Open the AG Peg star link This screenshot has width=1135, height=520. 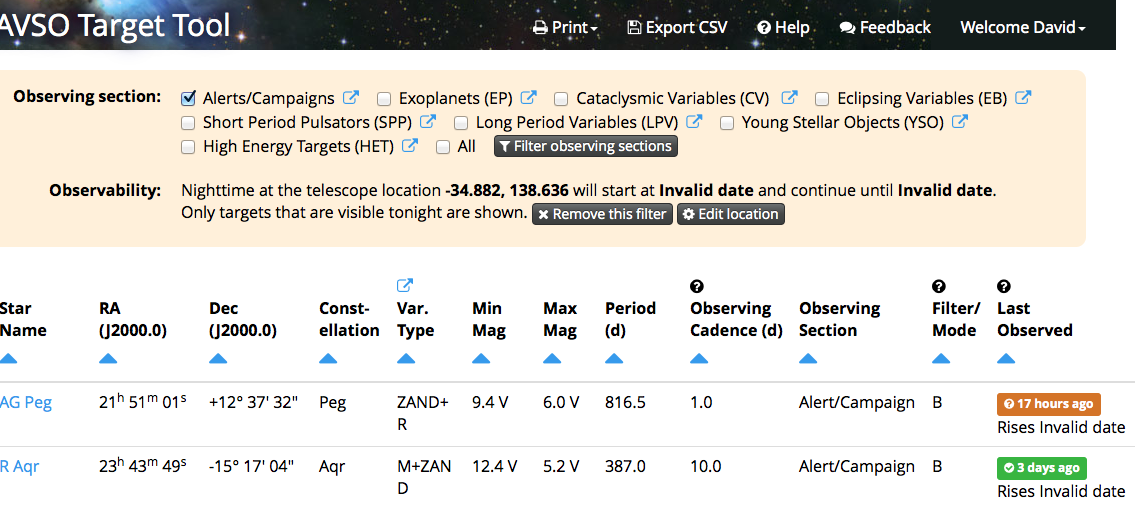[x=26, y=403]
